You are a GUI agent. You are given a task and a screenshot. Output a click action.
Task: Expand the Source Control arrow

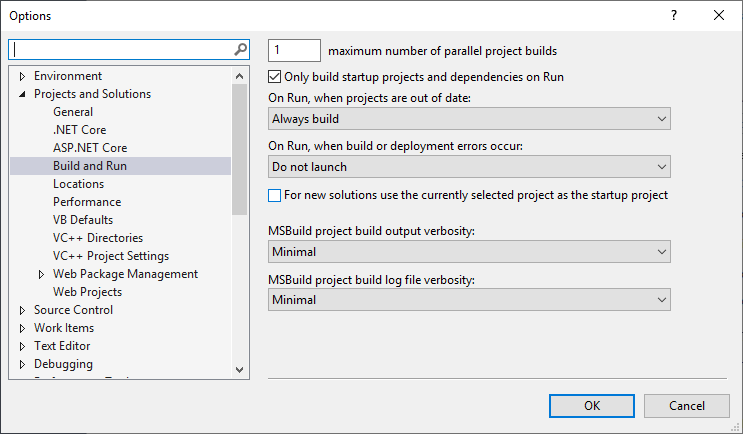pos(22,310)
